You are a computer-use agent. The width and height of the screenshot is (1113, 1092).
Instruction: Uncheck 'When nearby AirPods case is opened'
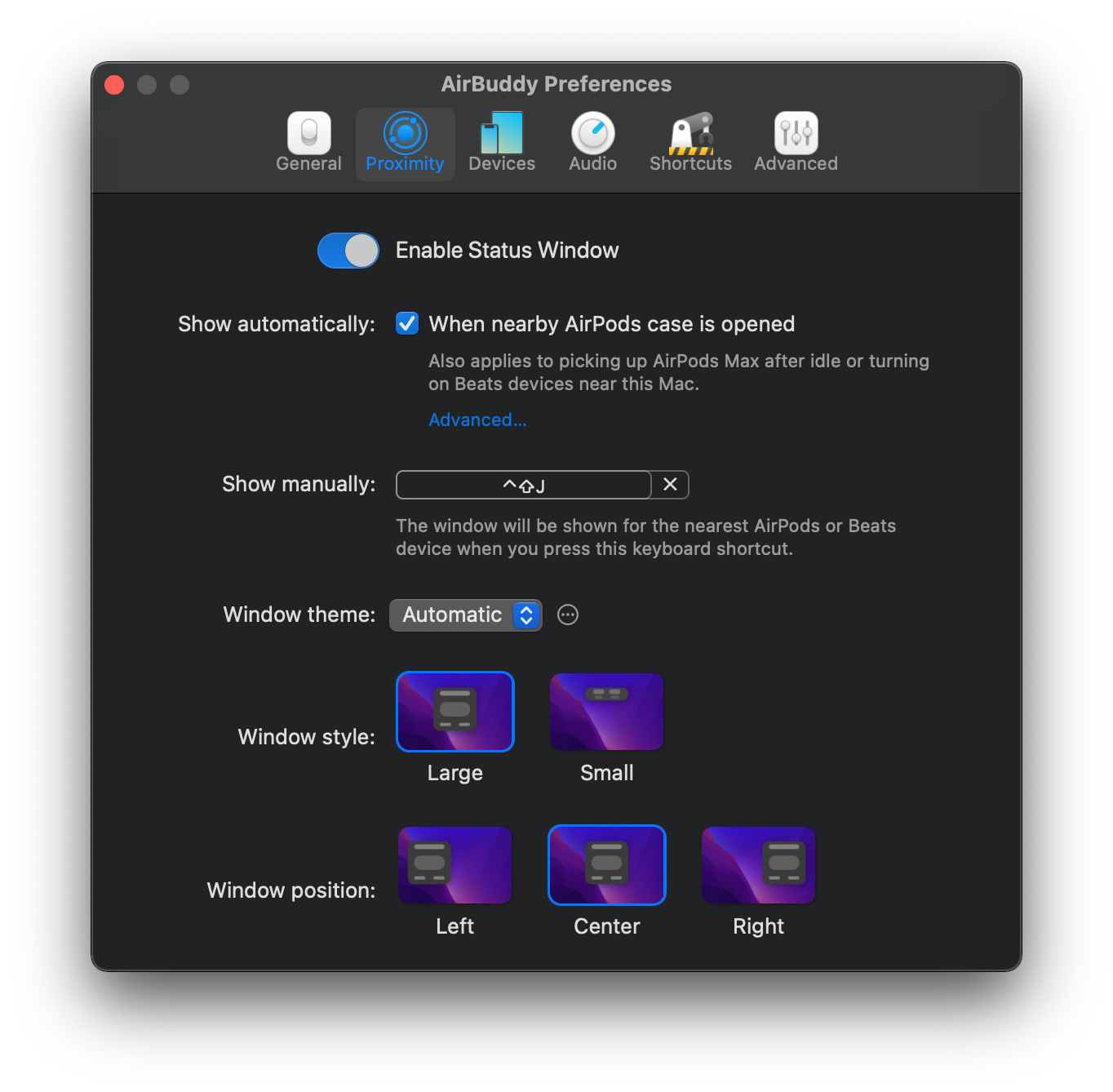click(406, 323)
